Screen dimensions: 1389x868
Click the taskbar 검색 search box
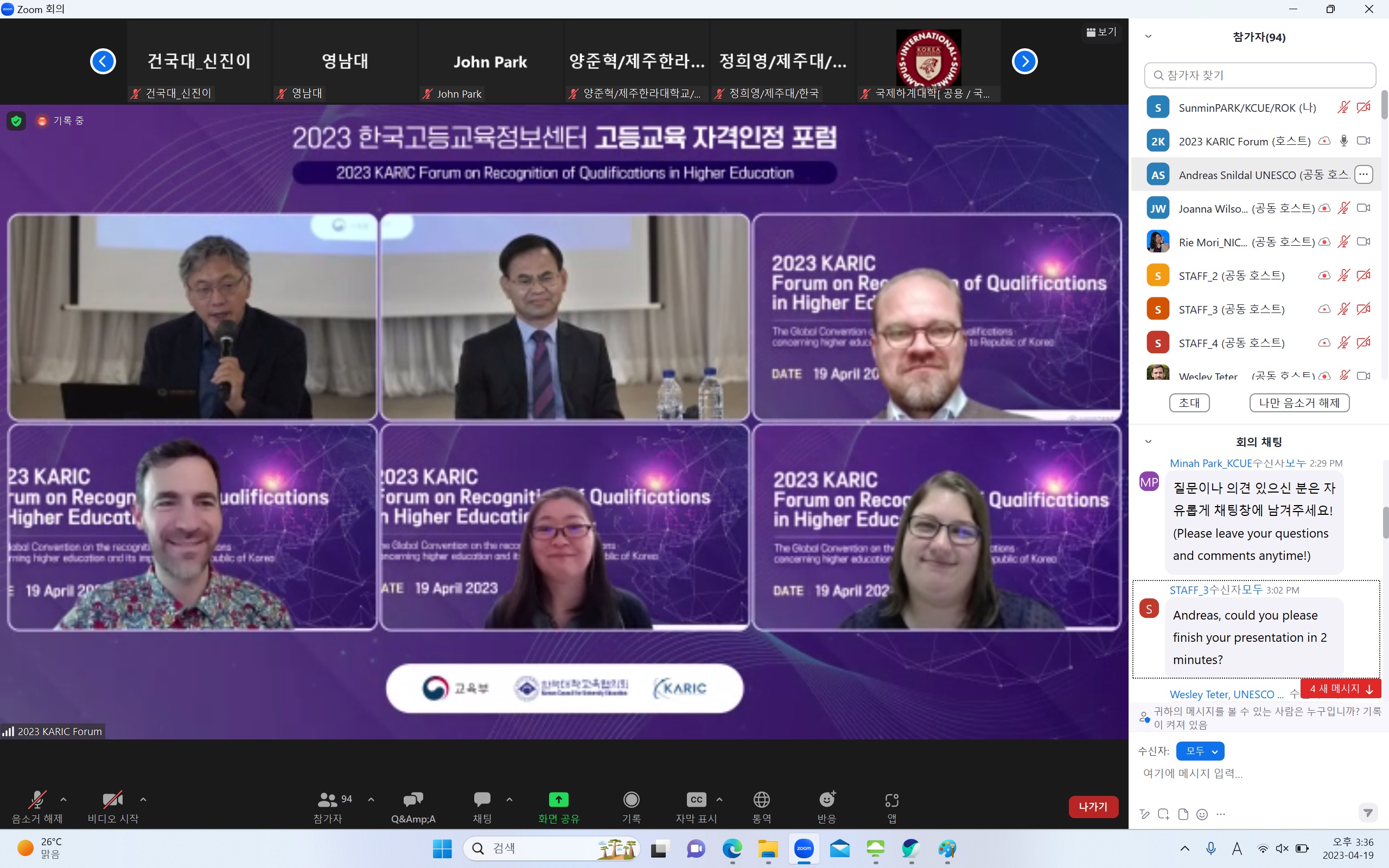pyautogui.click(x=552, y=848)
